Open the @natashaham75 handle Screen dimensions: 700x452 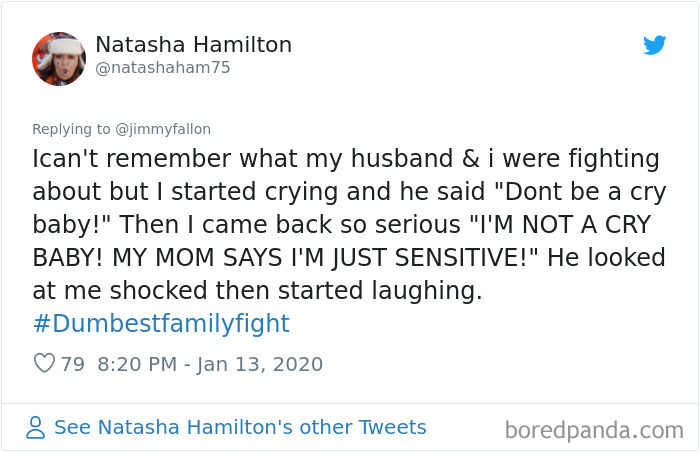click(170, 68)
